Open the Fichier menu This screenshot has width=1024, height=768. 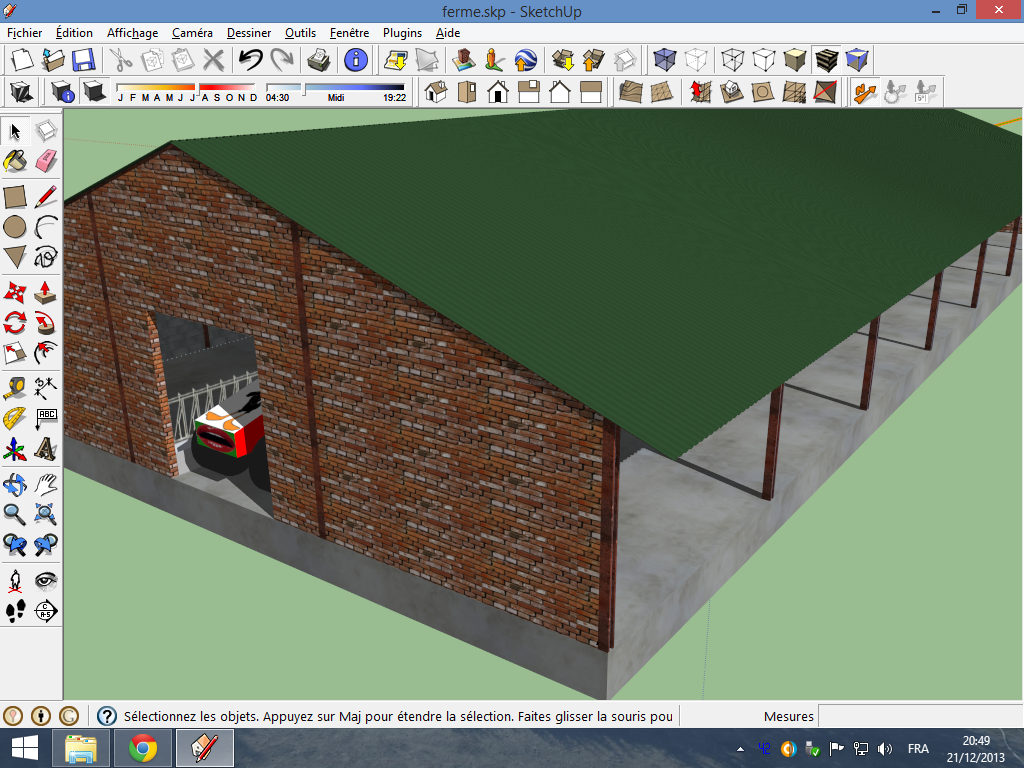pyautogui.click(x=25, y=33)
